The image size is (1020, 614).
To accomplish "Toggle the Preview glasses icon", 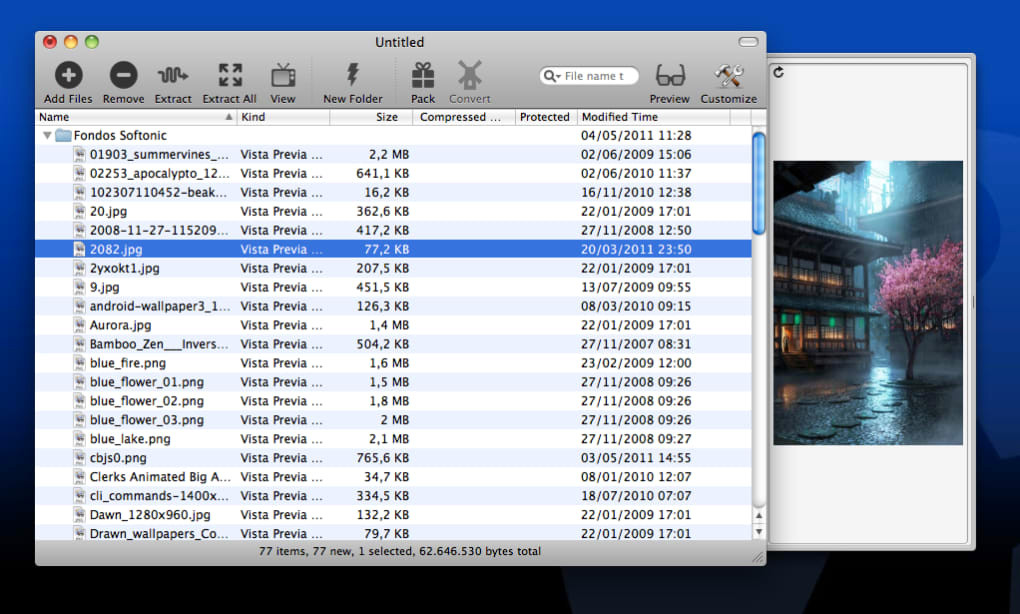I will click(x=670, y=76).
